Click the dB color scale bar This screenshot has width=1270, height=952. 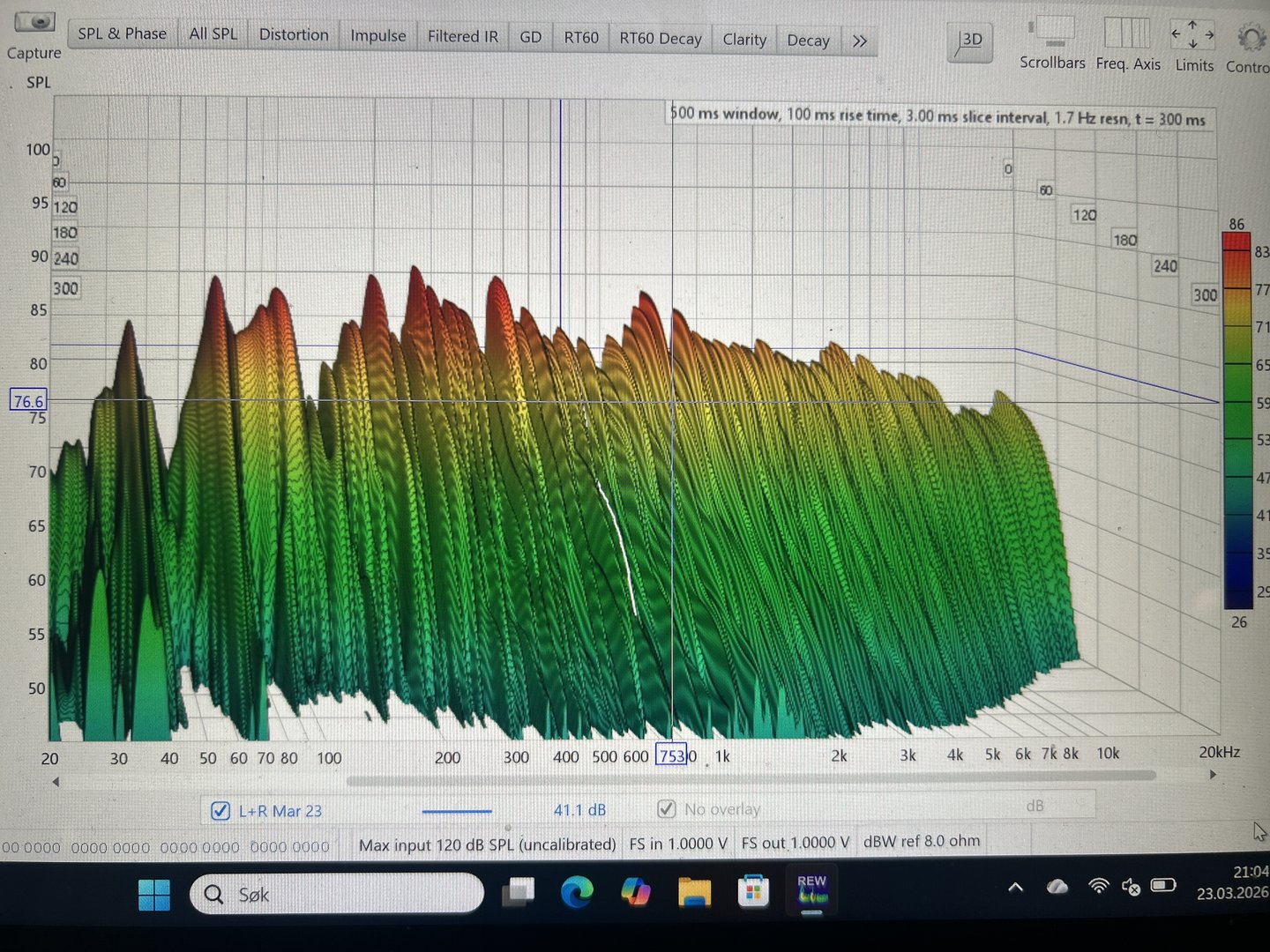point(1236,420)
